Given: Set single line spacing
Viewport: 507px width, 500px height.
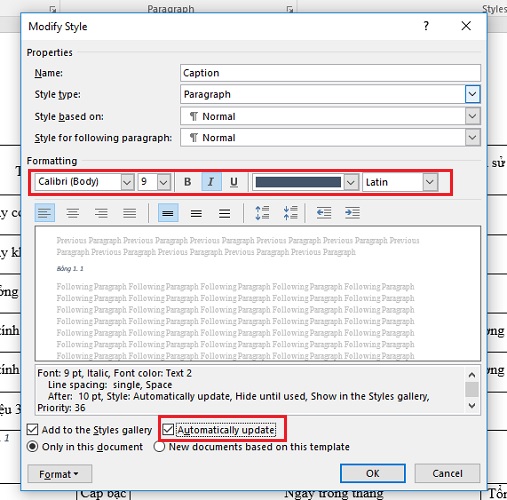Looking at the screenshot, I should (168, 213).
